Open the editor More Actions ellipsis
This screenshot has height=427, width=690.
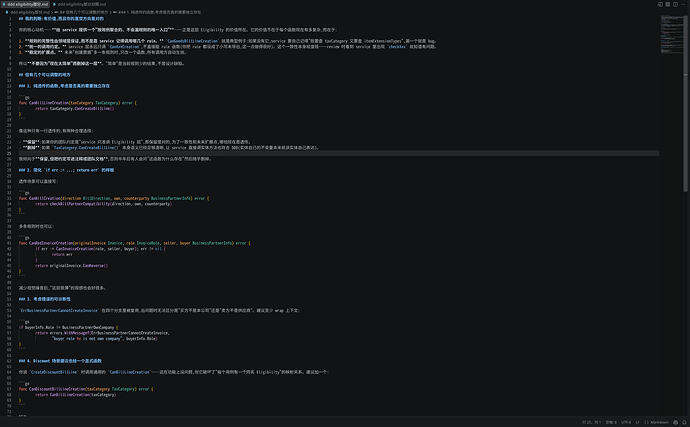coord(683,4)
